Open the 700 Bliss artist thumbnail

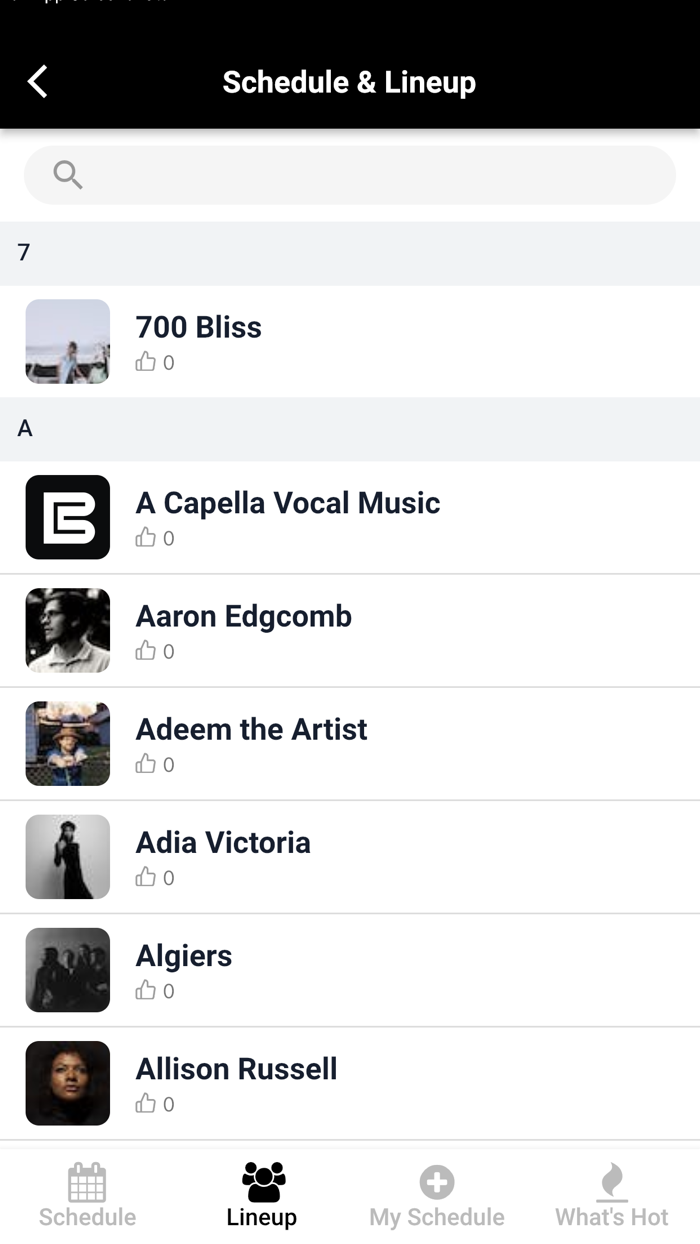click(68, 341)
